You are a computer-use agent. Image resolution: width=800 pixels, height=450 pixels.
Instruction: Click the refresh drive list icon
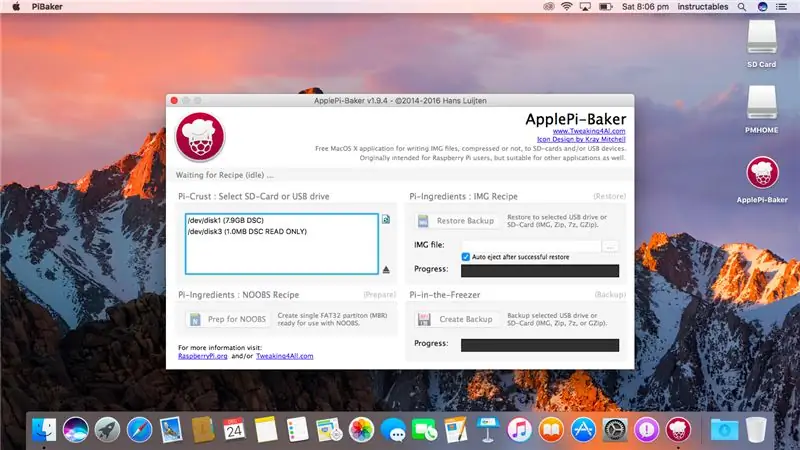tap(386, 219)
